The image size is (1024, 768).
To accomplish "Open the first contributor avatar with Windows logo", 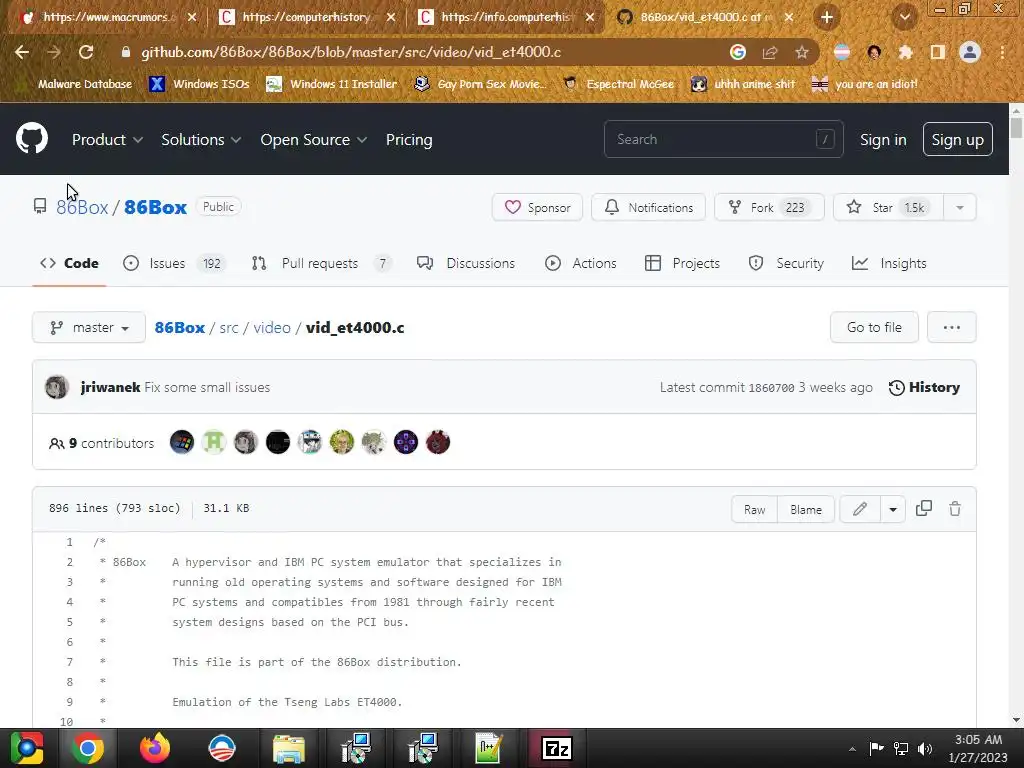I will pyautogui.click(x=182, y=442).
